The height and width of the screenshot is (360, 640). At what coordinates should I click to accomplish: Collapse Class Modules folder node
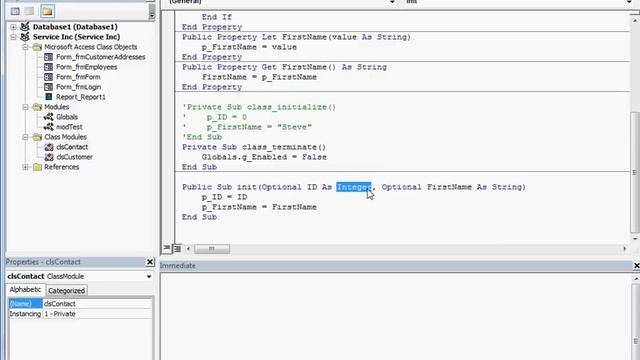[25, 137]
